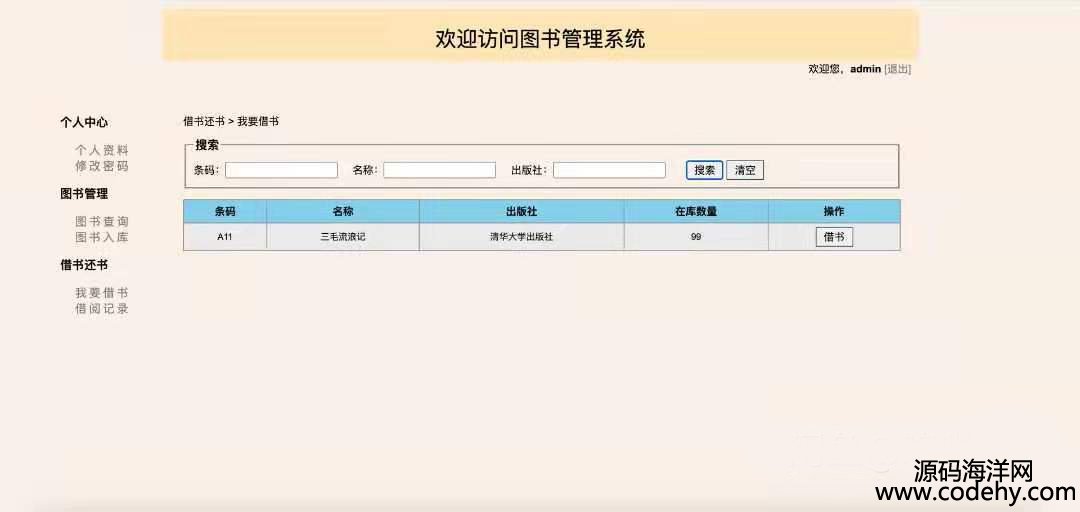This screenshot has width=1080, height=512.
Task: Click the 清空 button
Action: pos(745,170)
